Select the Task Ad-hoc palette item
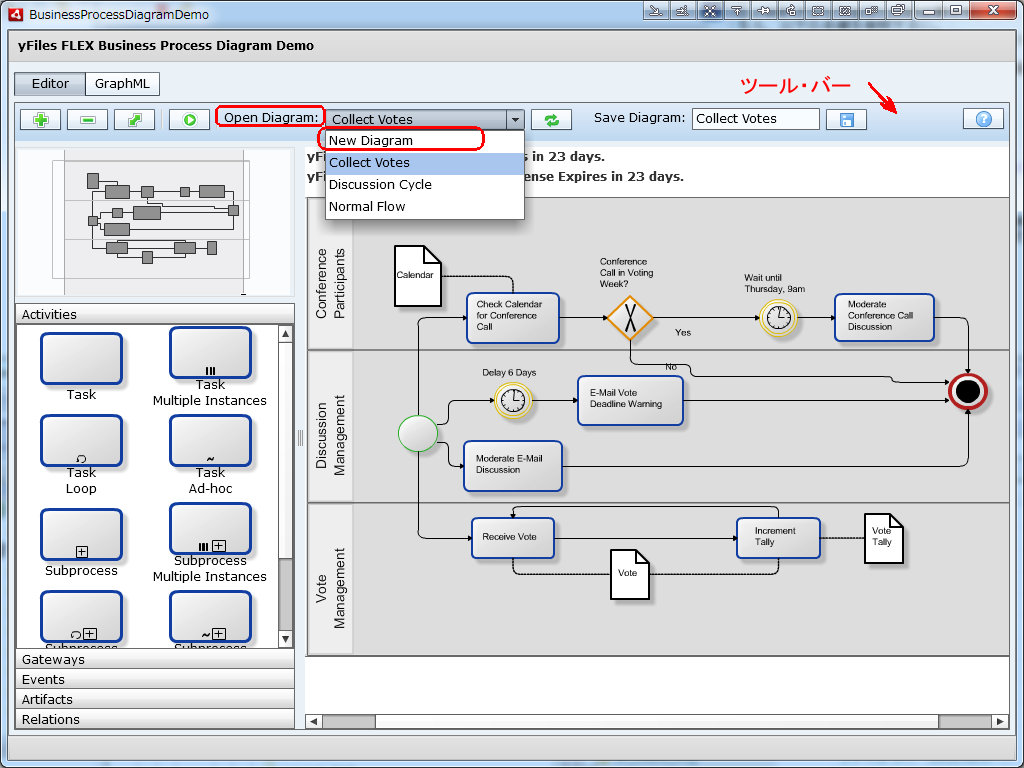This screenshot has width=1024, height=768. coord(210,441)
